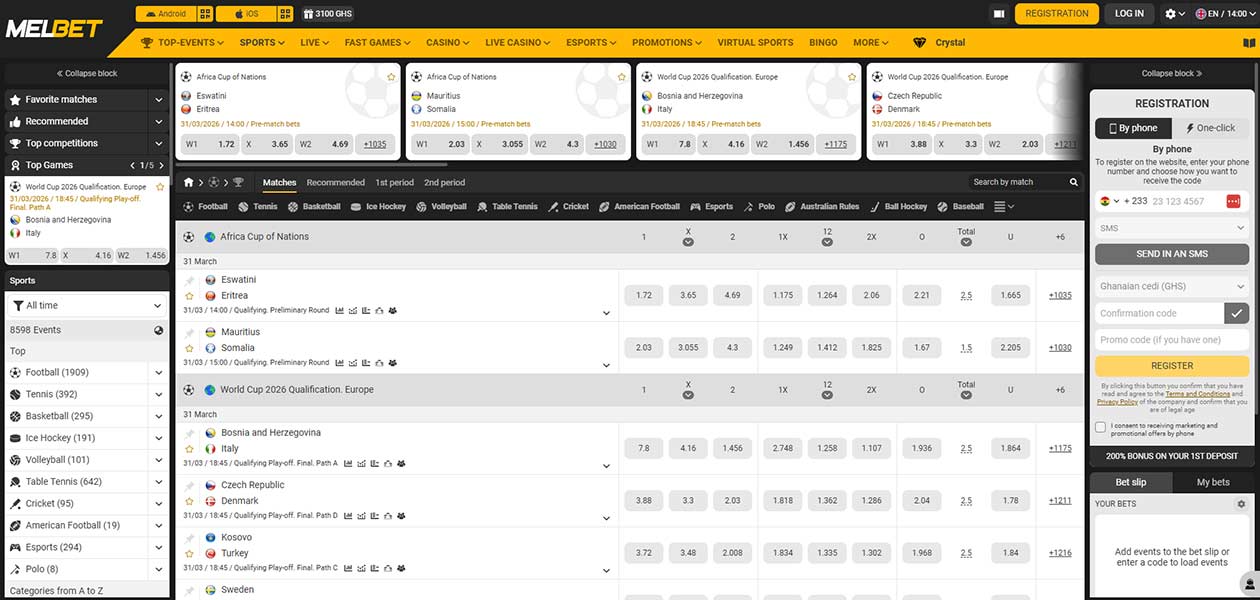Open the Terms and Conditions link
Image resolution: width=1260 pixels, height=600 pixels.
[1196, 394]
